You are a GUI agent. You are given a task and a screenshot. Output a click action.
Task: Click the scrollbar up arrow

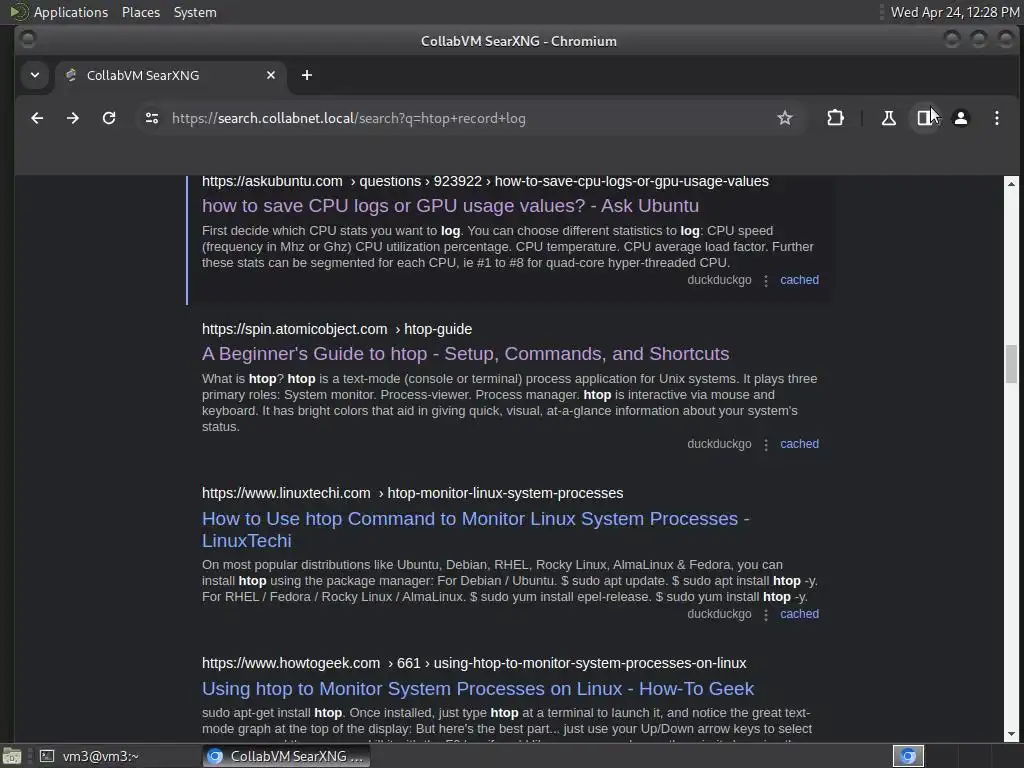pyautogui.click(x=1011, y=184)
